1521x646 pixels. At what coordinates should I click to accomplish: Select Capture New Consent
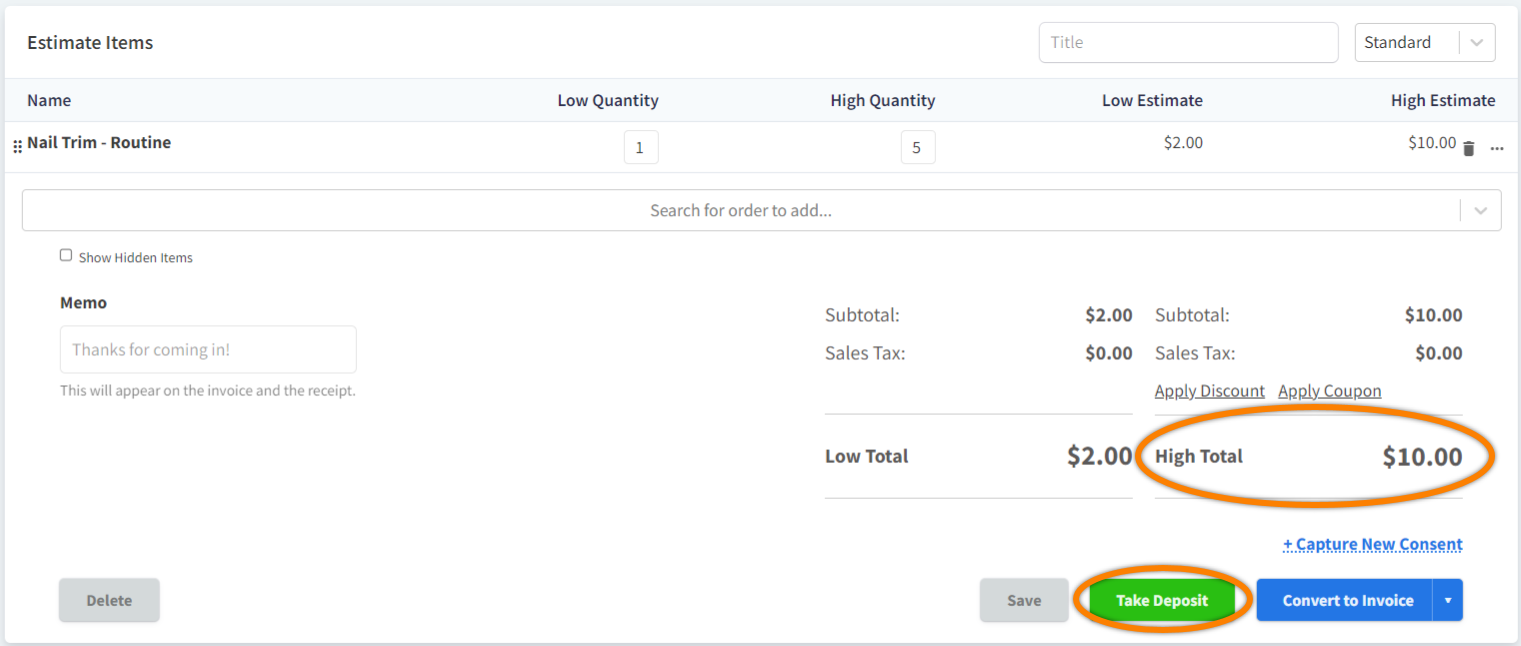pyautogui.click(x=1372, y=543)
